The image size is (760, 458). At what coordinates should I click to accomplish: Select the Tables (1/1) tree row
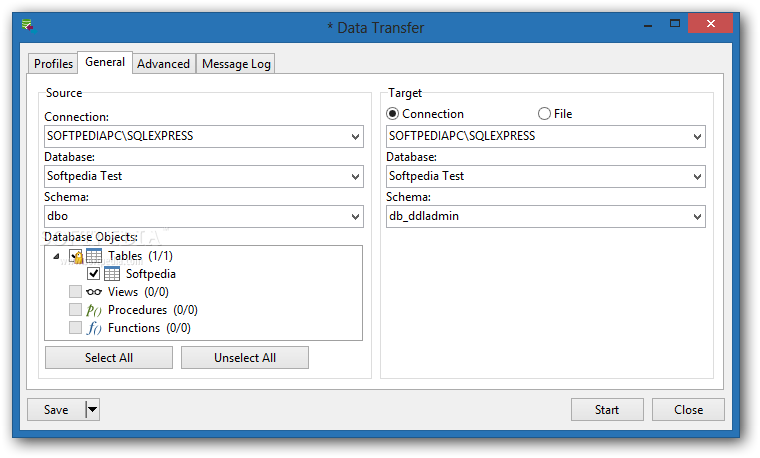tap(140, 256)
